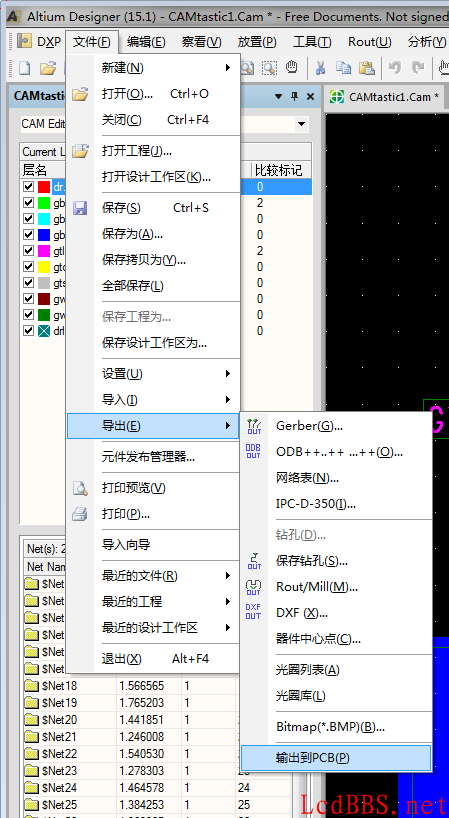Close the CAMtastic panel with X
Viewport: 449px width, 818px height.
tap(310, 97)
